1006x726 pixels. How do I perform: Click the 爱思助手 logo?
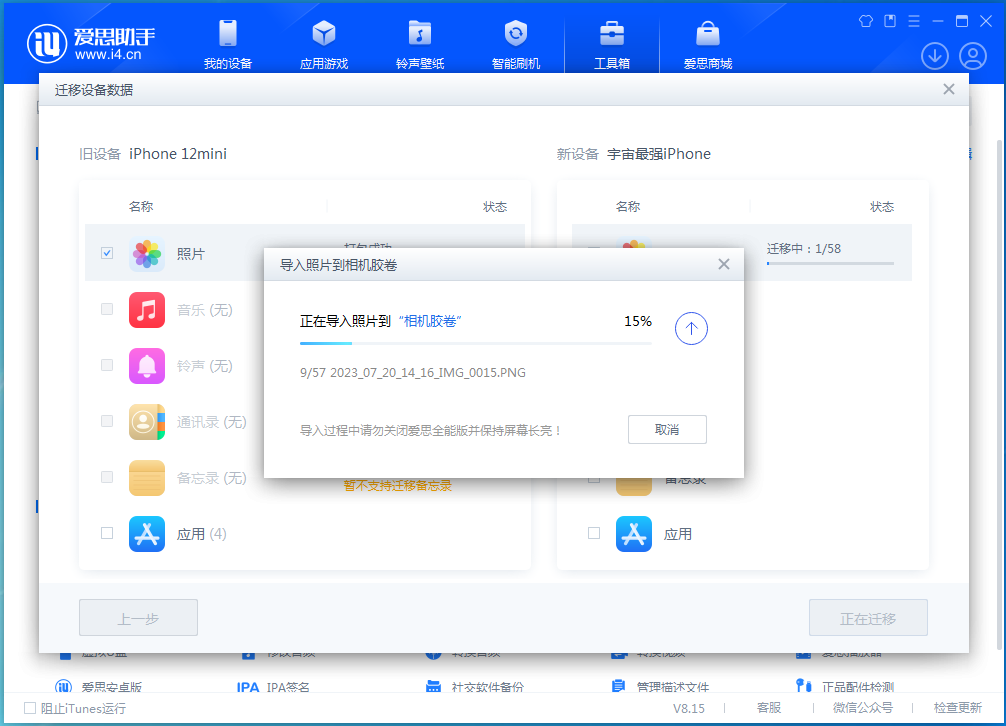point(91,44)
